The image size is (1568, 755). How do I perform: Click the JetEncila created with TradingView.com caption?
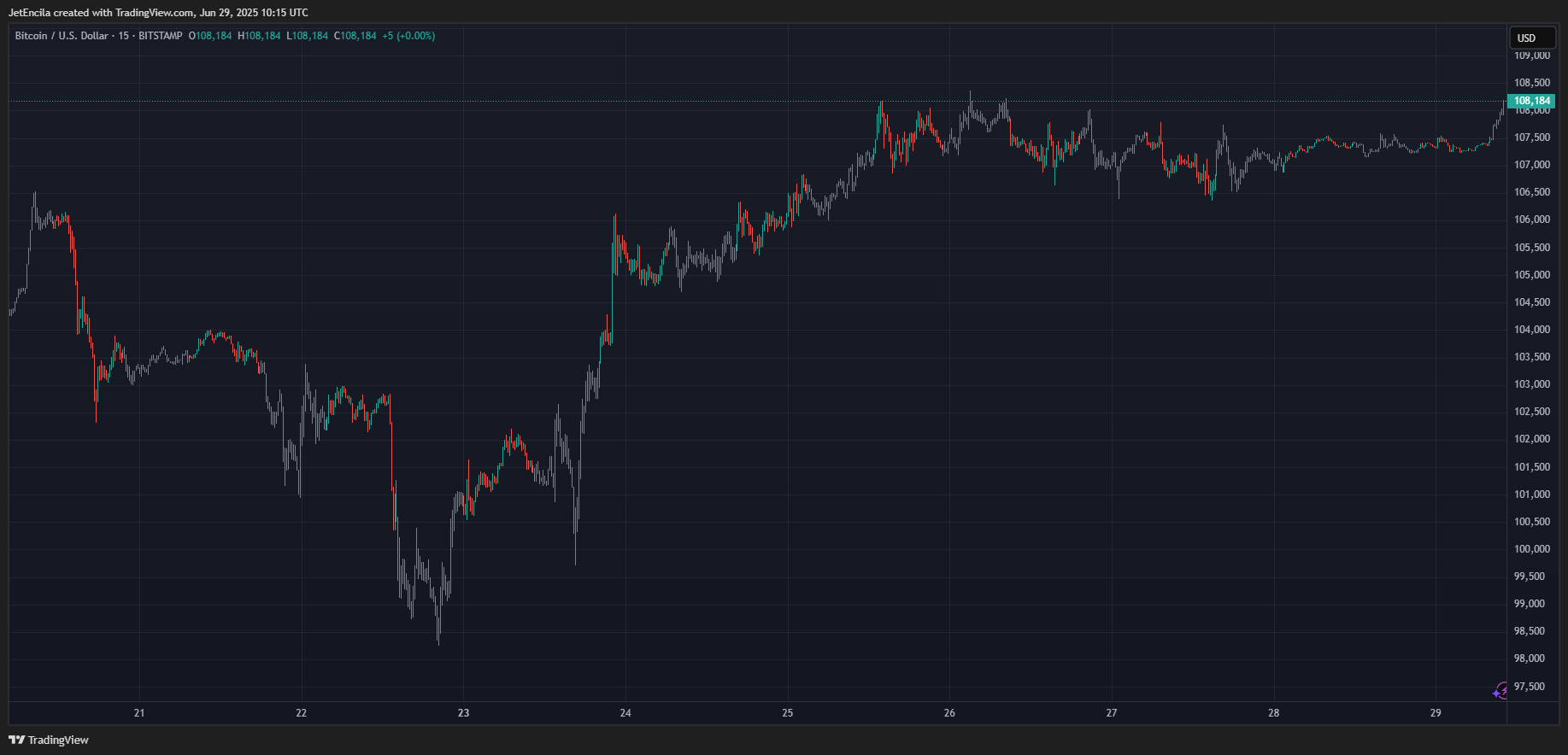pyautogui.click(x=157, y=13)
